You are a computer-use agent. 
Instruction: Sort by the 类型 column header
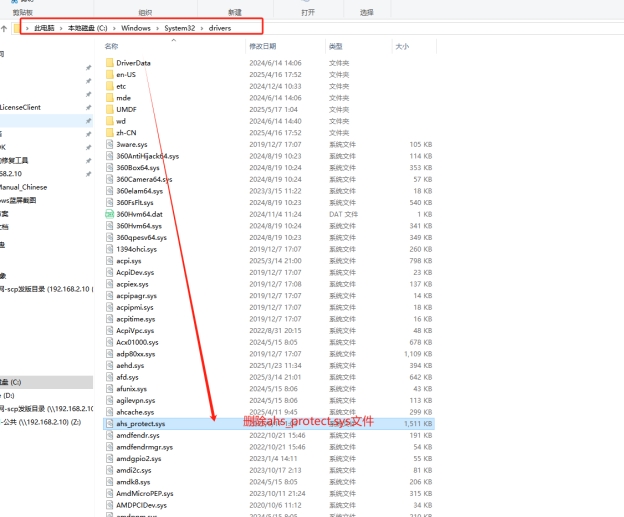pos(335,47)
